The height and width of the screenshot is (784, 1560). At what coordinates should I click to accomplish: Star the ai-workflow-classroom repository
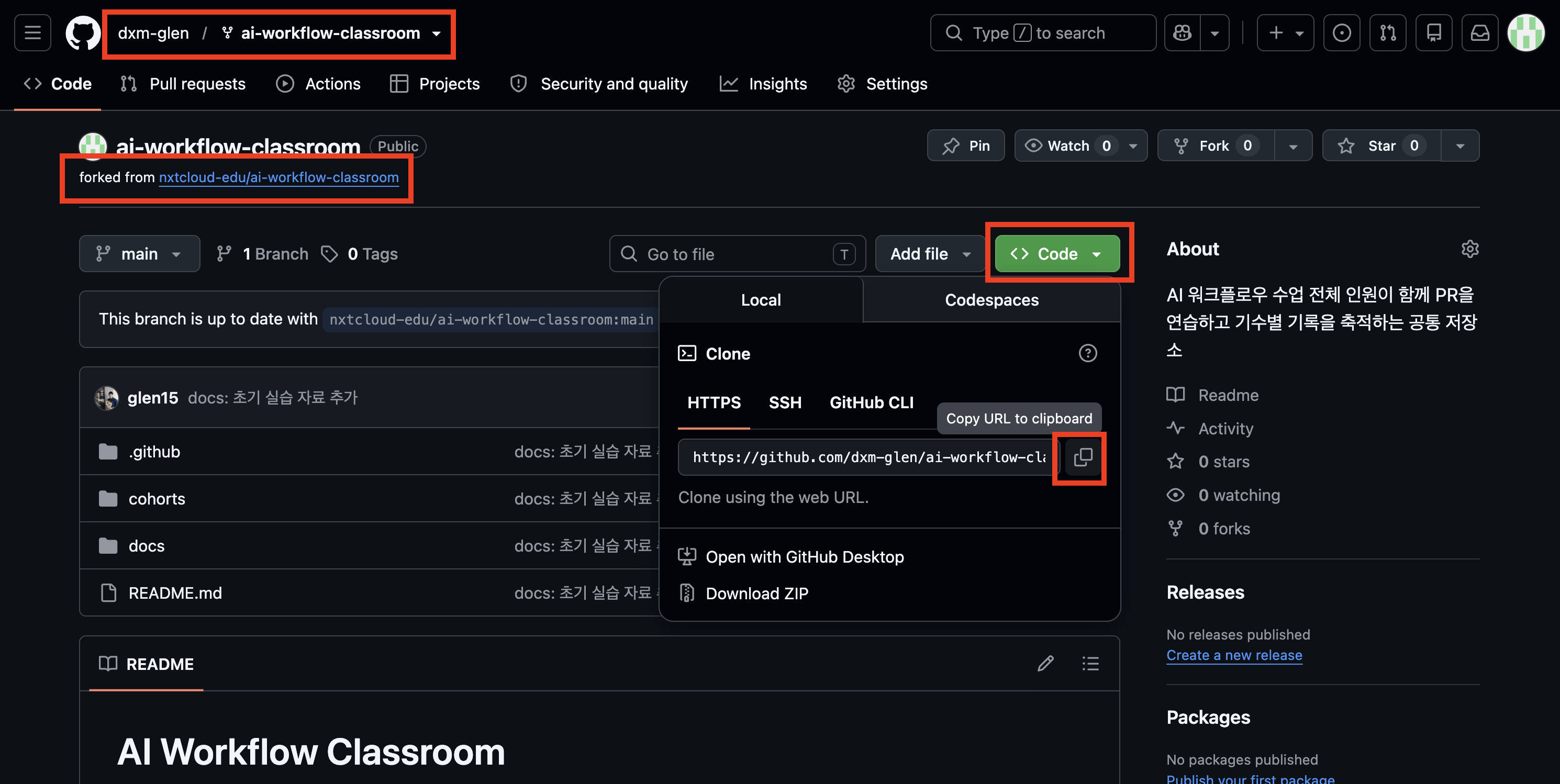click(1381, 146)
